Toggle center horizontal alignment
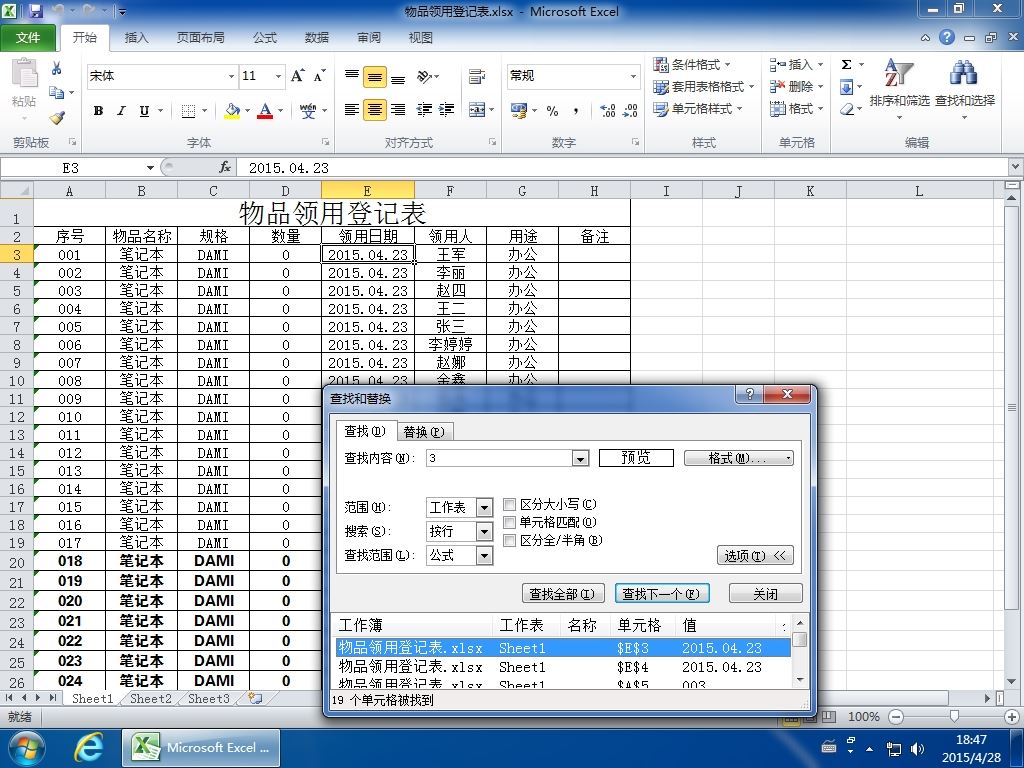This screenshot has height=768, width=1024. pyautogui.click(x=375, y=110)
